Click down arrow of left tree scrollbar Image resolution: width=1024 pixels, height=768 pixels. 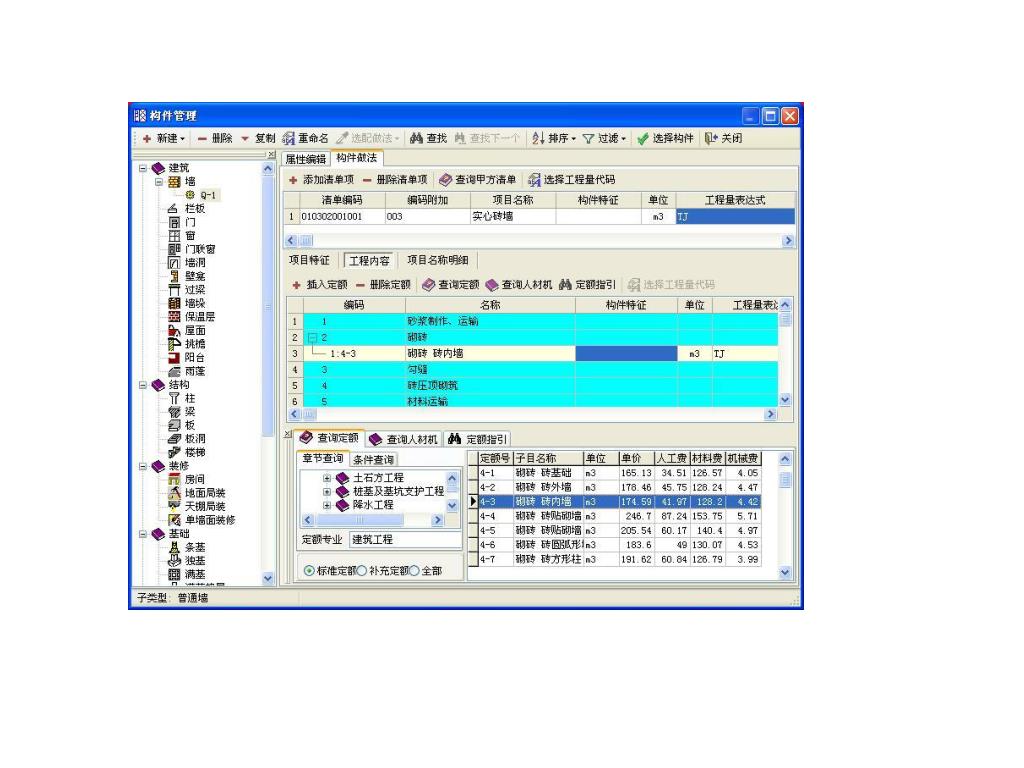268,578
